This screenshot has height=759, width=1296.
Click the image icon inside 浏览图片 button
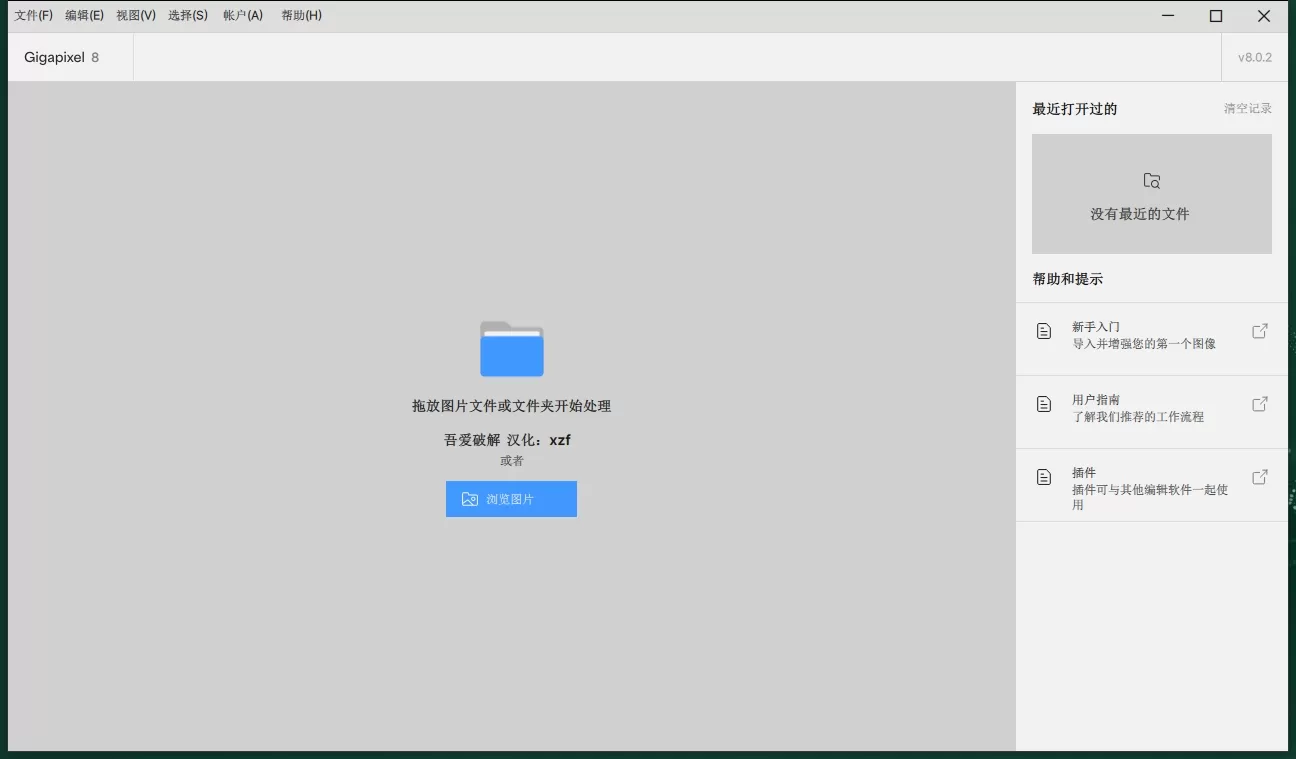470,498
